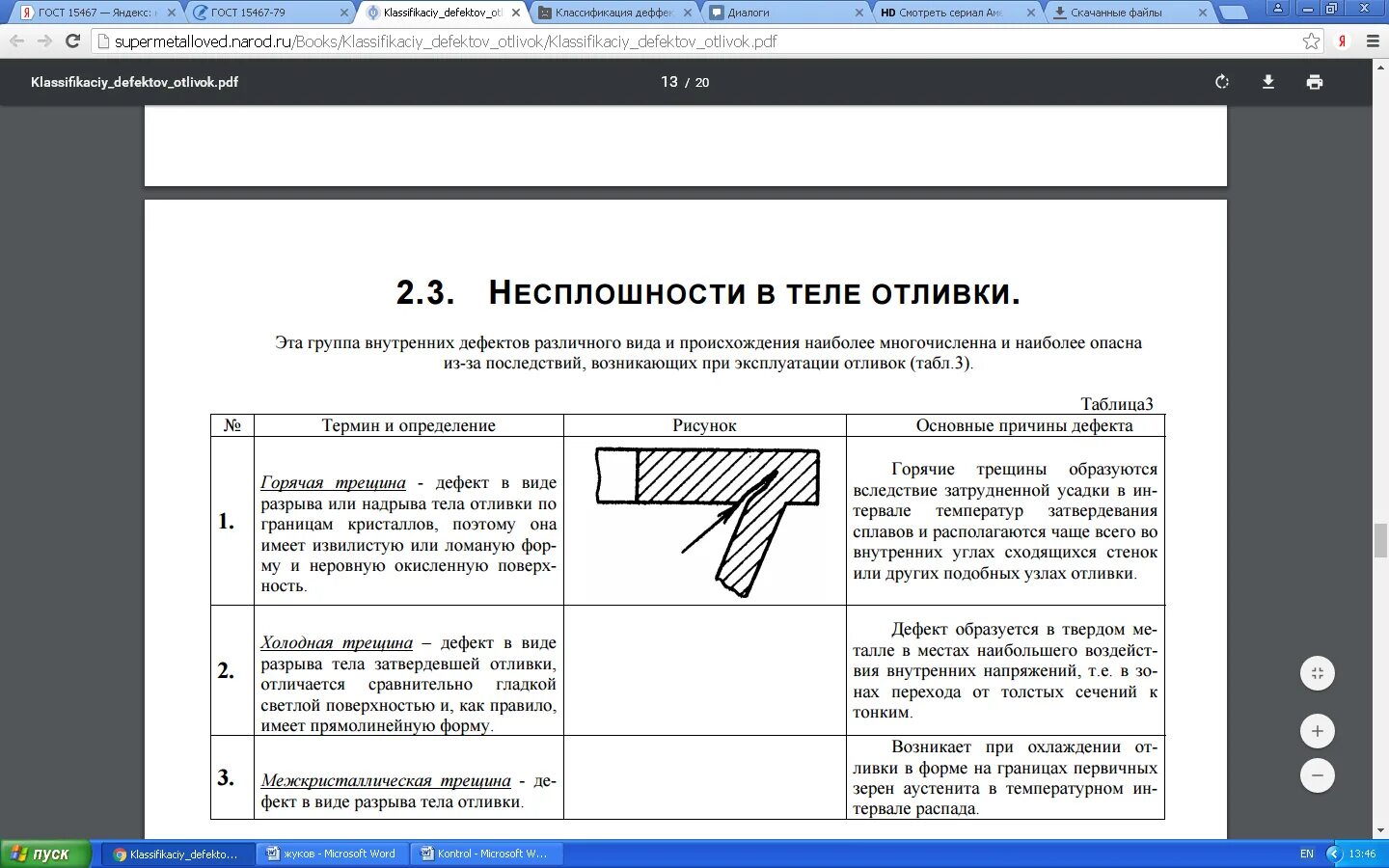Click the Термин и определение column header
1389x868 pixels.
pos(408,425)
